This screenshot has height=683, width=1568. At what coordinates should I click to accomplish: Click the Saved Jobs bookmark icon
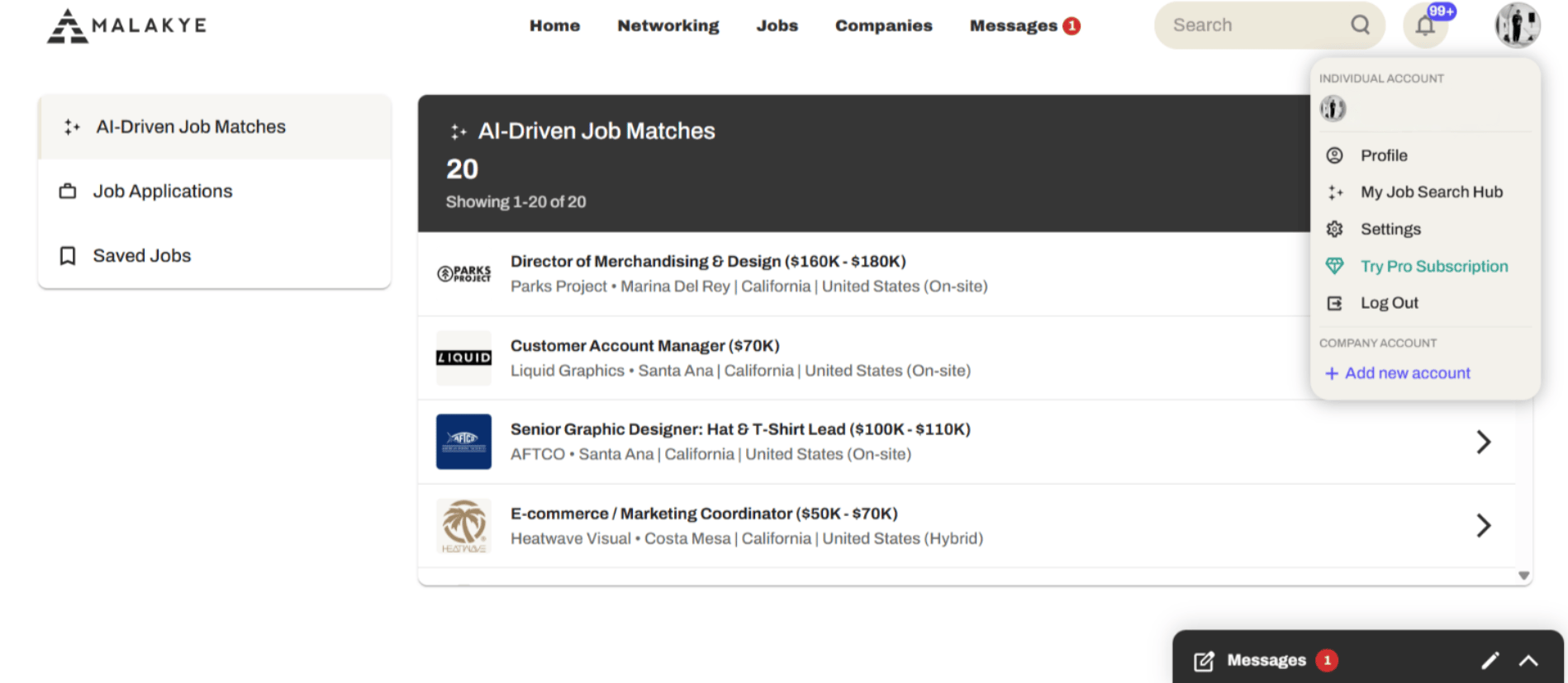point(68,256)
